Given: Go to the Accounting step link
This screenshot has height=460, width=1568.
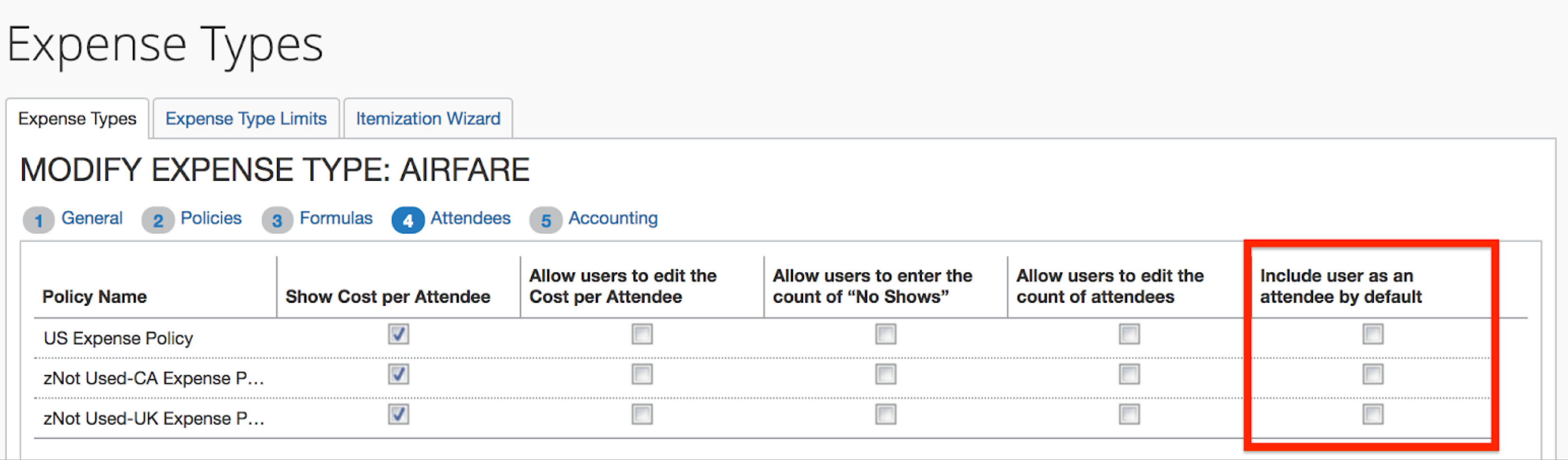Looking at the screenshot, I should 613,218.
